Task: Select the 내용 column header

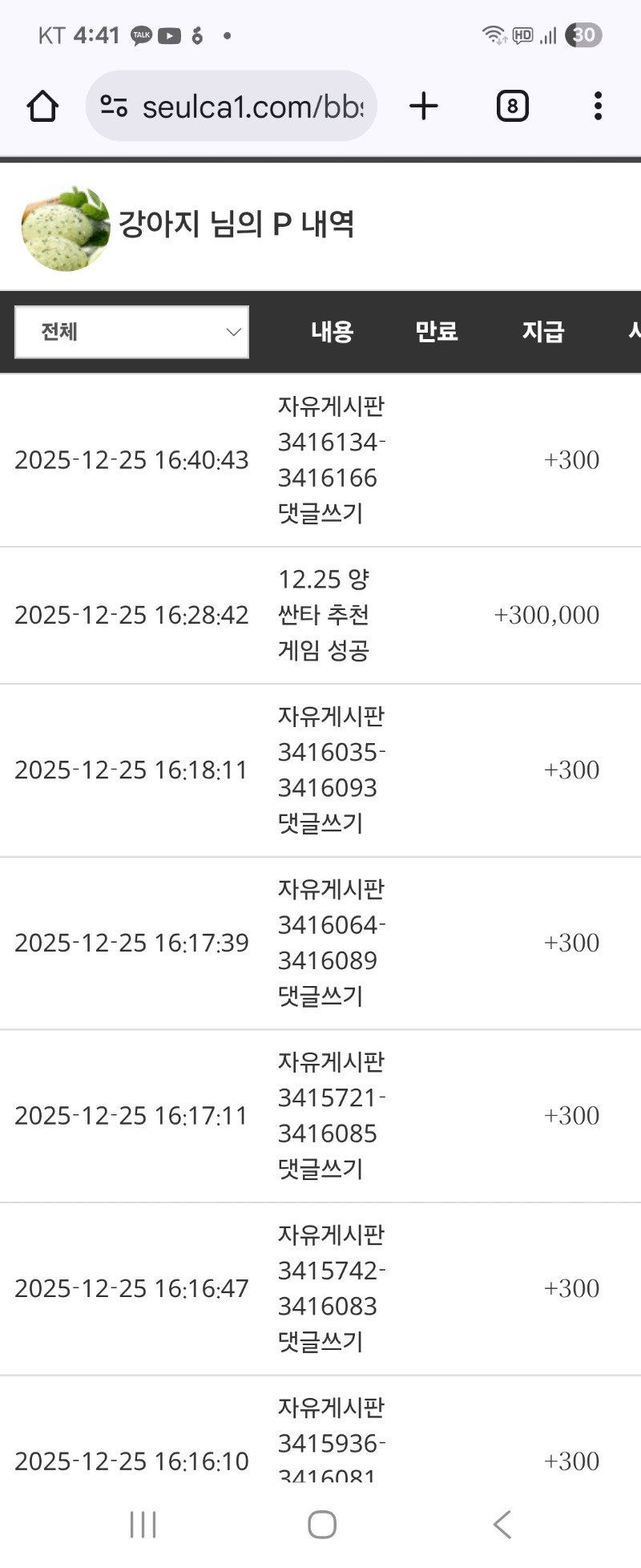Action: (332, 332)
